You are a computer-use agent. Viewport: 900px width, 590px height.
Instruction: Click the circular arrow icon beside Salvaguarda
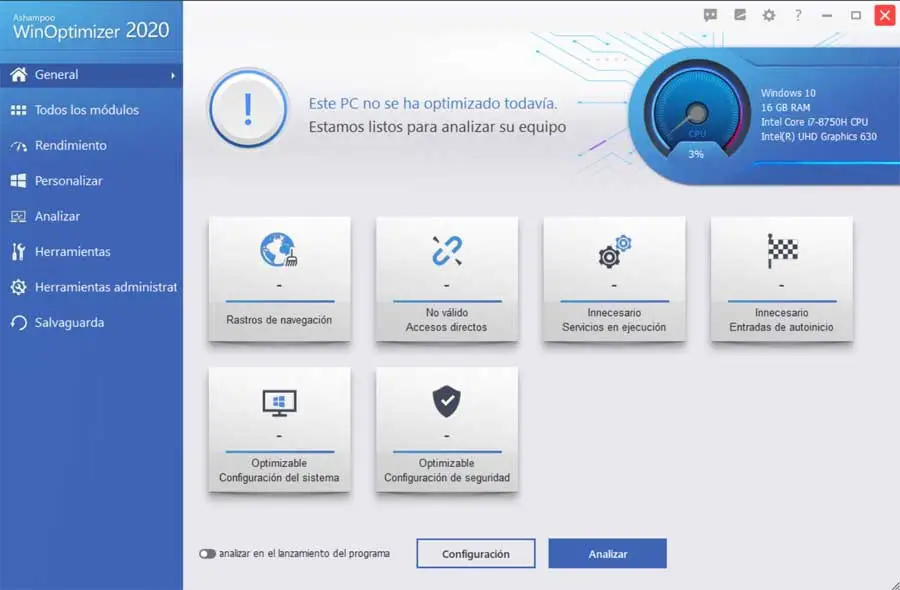coord(18,323)
